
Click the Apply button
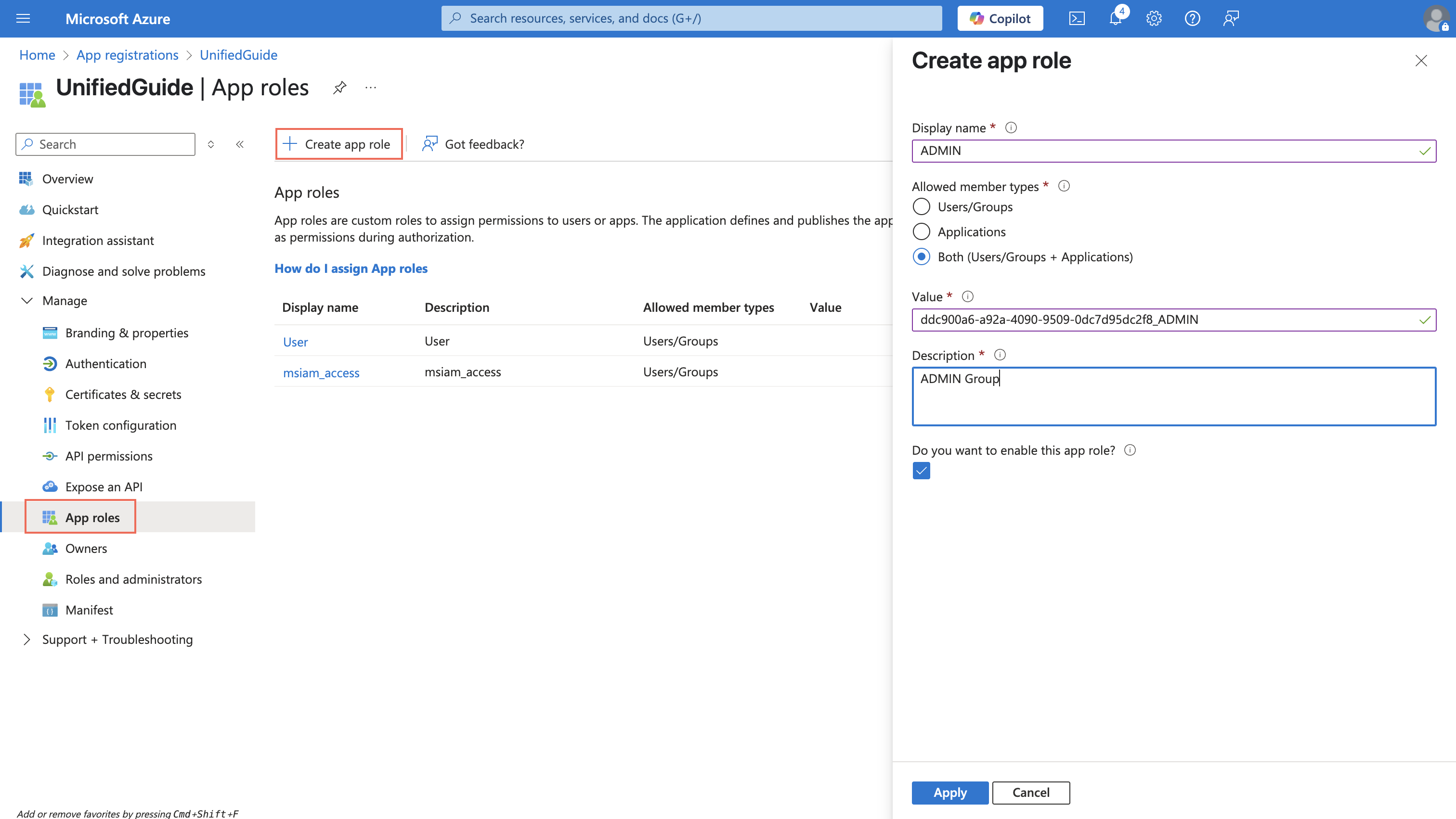(949, 793)
